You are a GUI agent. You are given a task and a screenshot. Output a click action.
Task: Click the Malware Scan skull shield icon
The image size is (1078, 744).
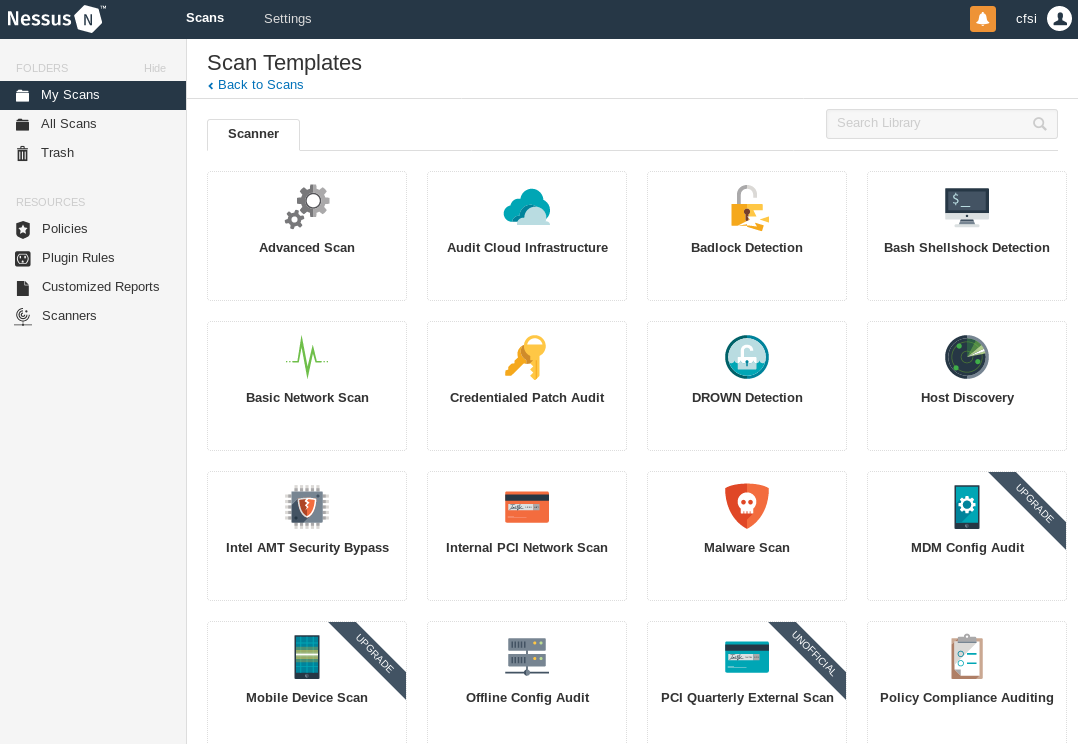747,507
